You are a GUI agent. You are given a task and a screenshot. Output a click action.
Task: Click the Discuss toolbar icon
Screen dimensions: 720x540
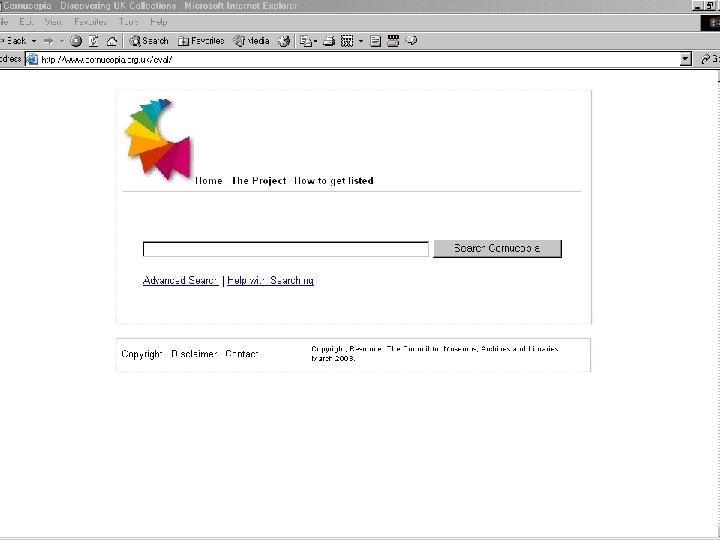coord(375,41)
